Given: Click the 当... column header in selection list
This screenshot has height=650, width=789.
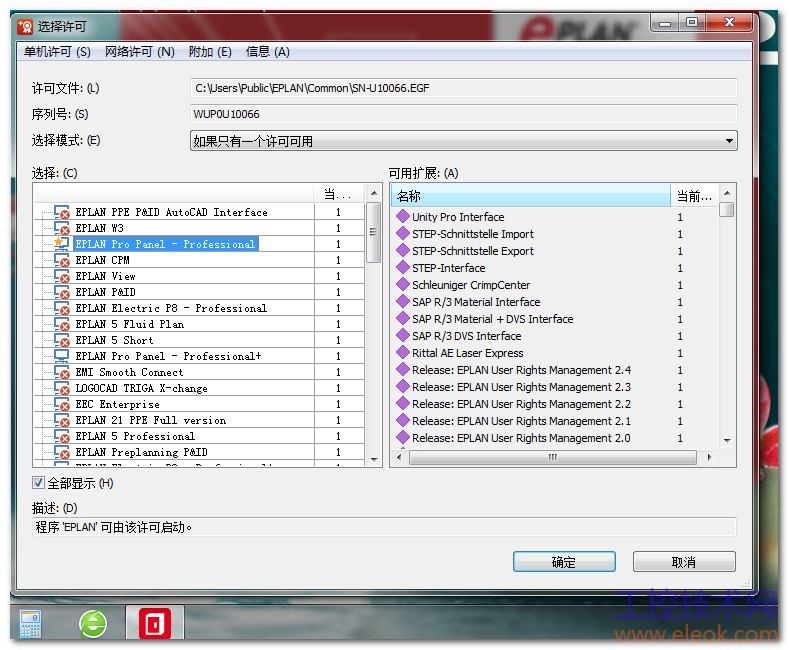Looking at the screenshot, I should (339, 194).
